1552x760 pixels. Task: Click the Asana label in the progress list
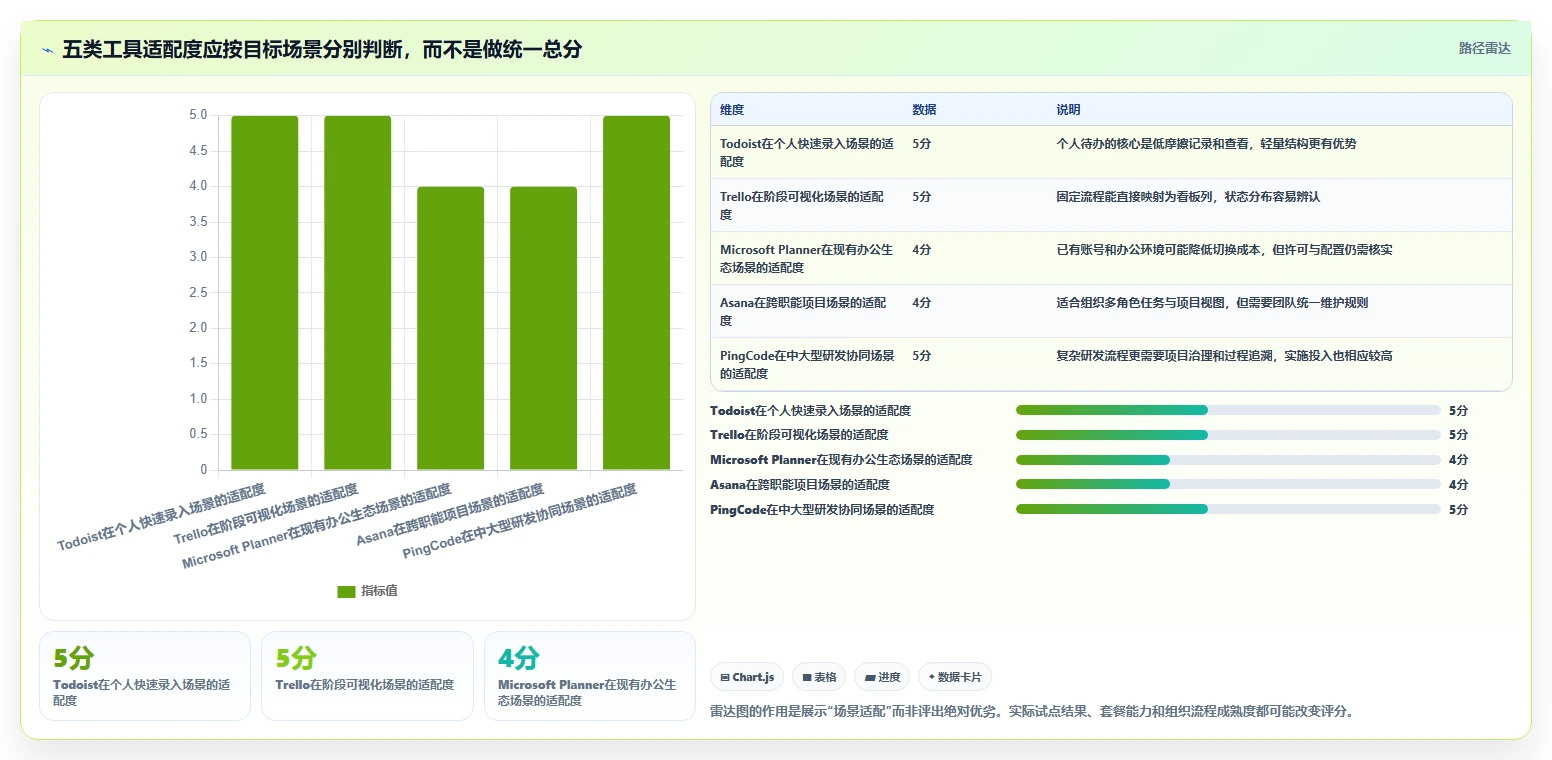(x=798, y=486)
